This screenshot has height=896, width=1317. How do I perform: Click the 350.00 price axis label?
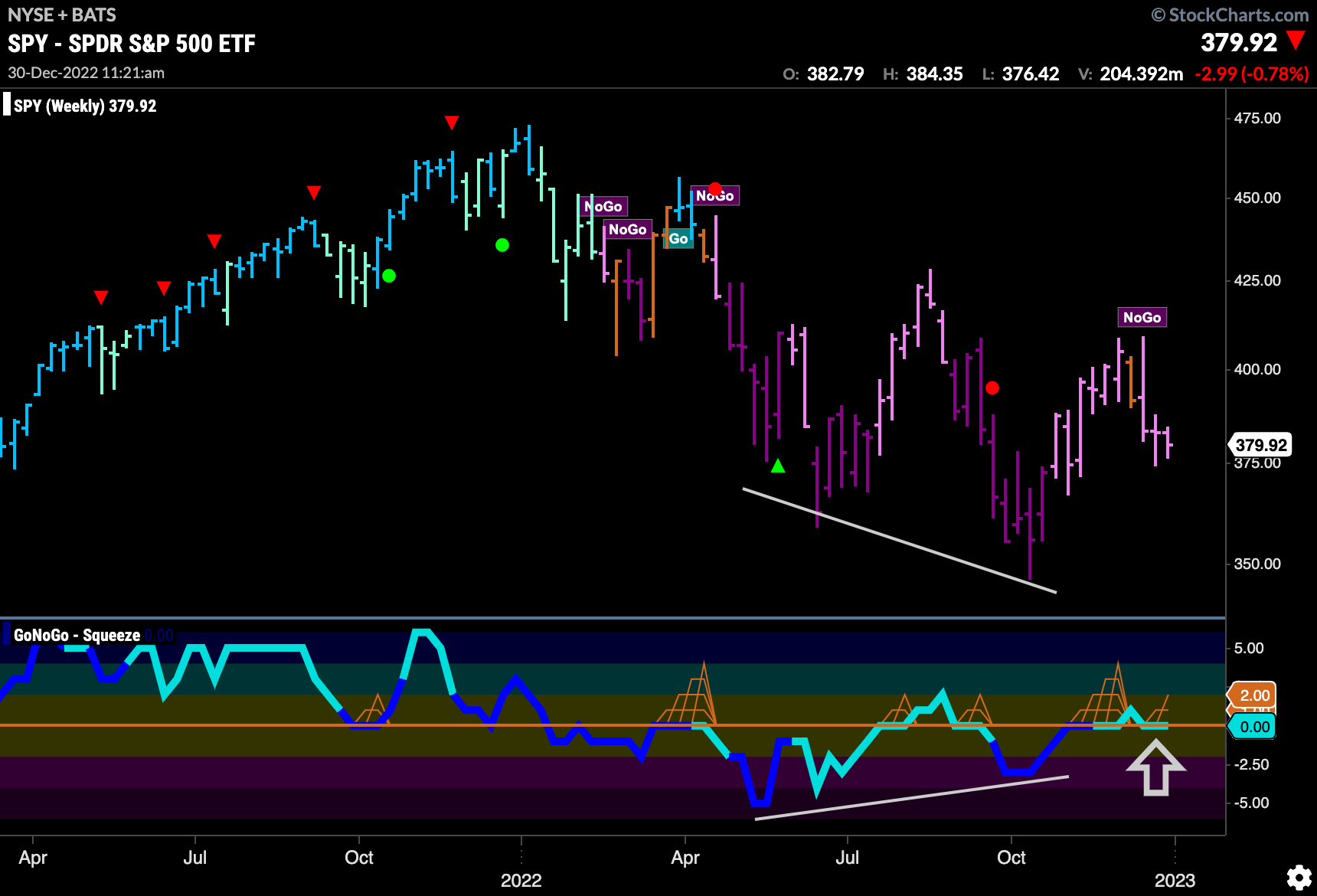(1257, 564)
